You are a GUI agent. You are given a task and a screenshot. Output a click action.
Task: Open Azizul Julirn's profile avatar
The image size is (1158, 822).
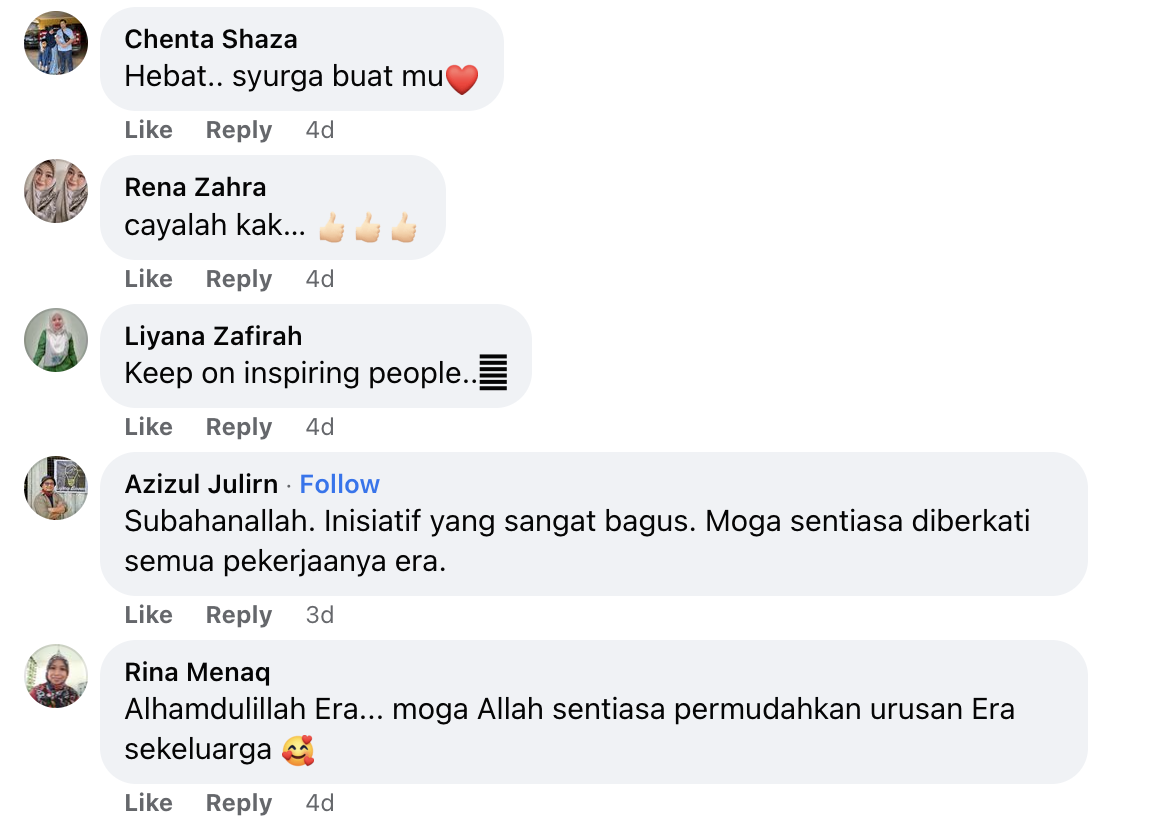coord(56,488)
